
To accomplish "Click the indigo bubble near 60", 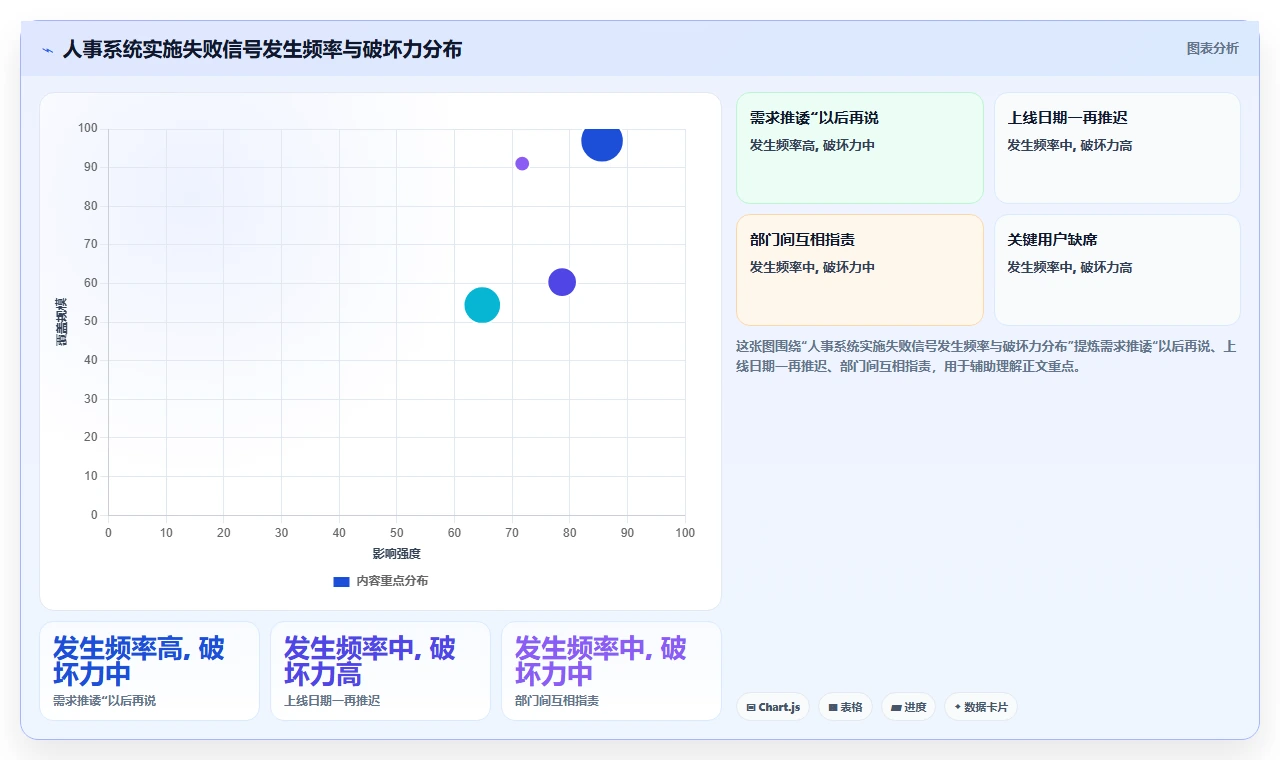I will 562,282.
